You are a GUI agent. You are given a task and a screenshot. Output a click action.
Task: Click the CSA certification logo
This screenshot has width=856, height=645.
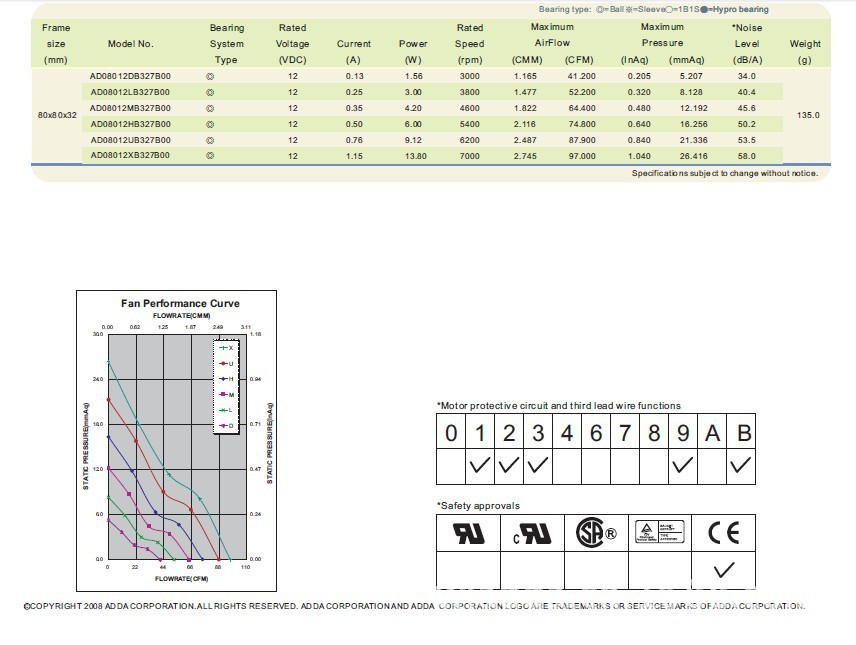pyautogui.click(x=596, y=533)
